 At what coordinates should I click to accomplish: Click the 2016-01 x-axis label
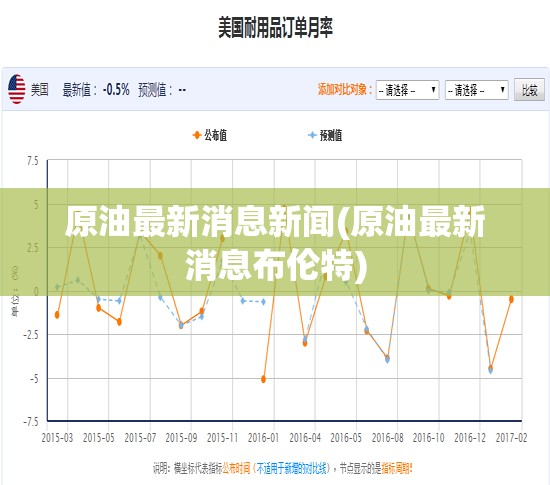[263, 438]
